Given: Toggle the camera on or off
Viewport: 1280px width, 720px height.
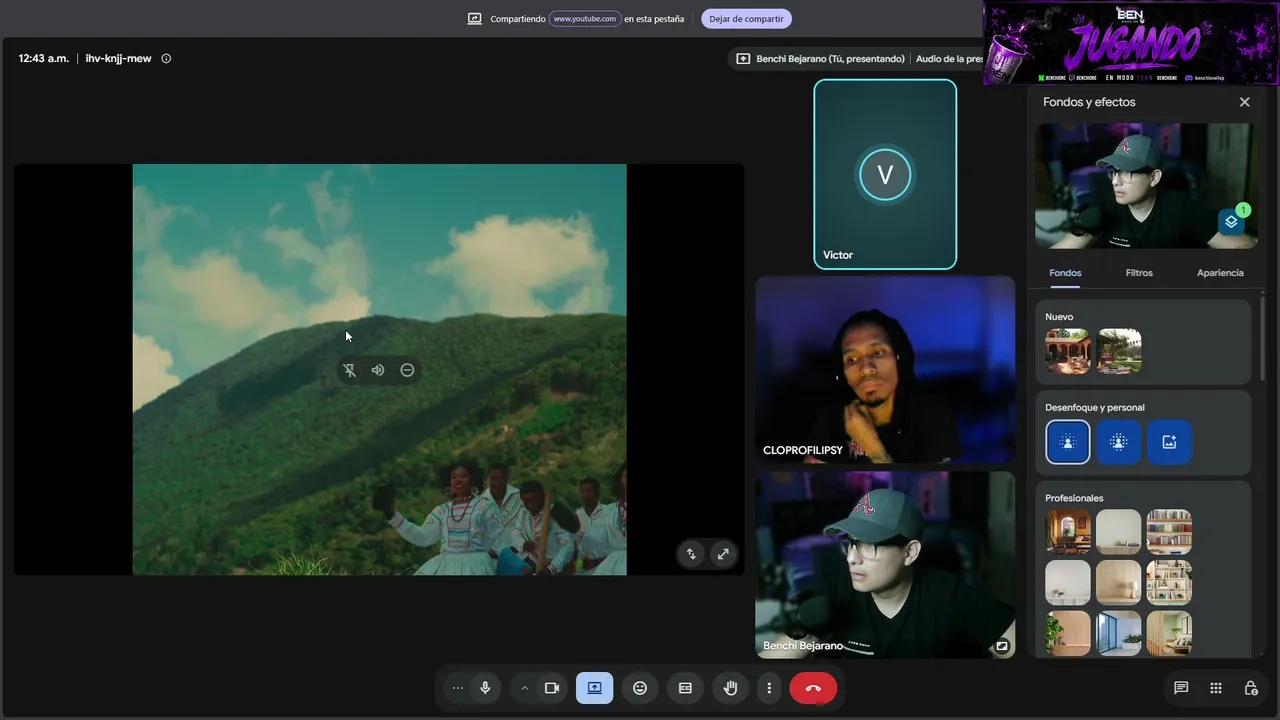Looking at the screenshot, I should pos(551,688).
